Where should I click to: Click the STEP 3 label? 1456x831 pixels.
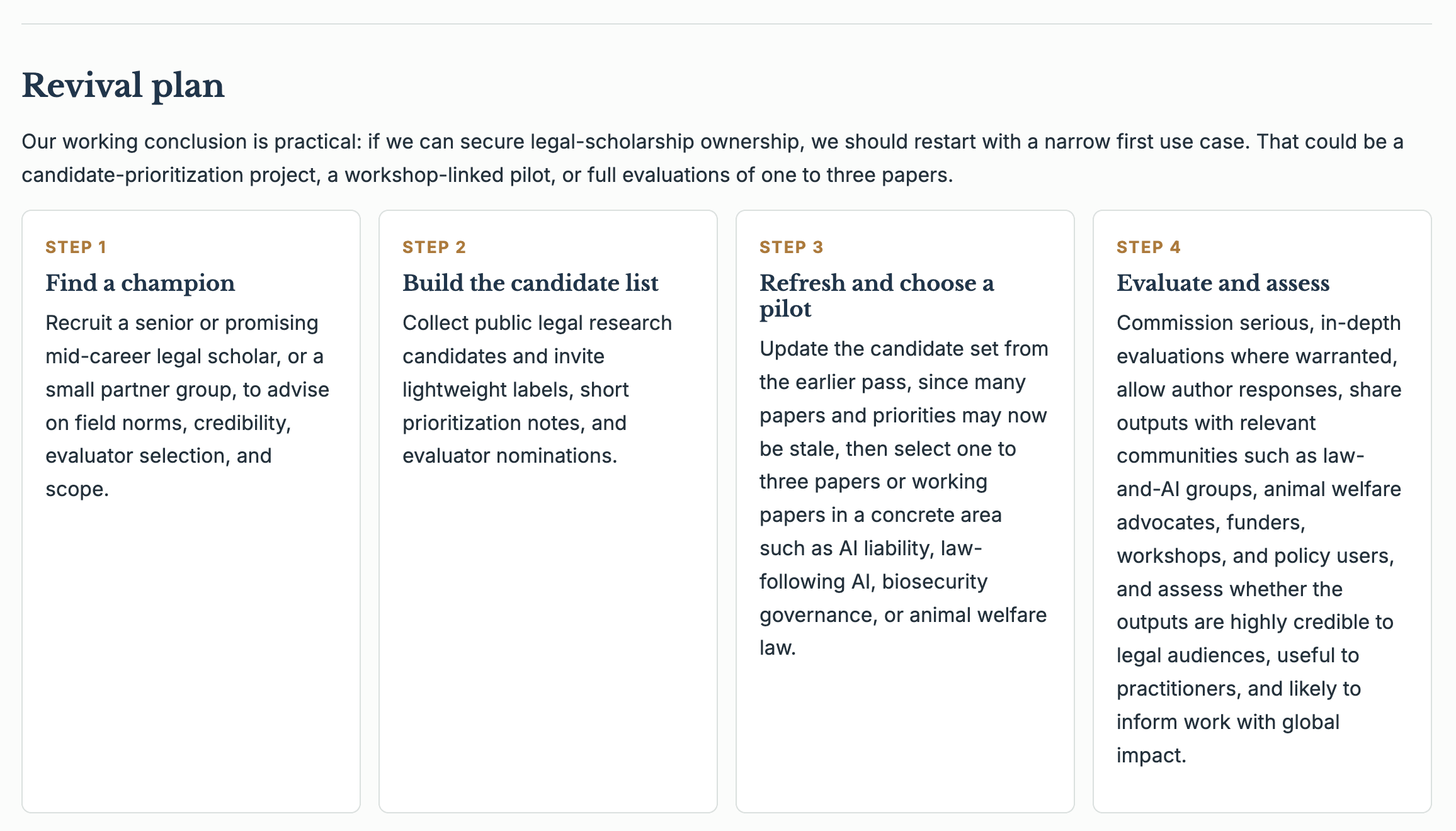(791, 247)
